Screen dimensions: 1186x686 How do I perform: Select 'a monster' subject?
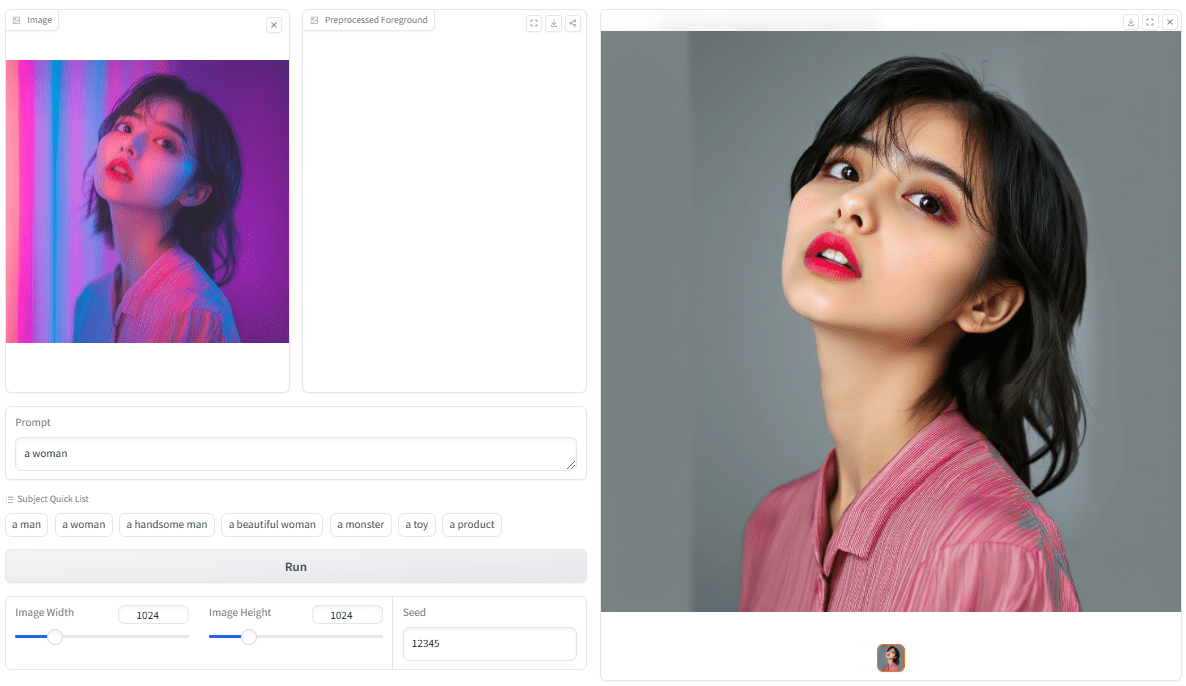(361, 525)
